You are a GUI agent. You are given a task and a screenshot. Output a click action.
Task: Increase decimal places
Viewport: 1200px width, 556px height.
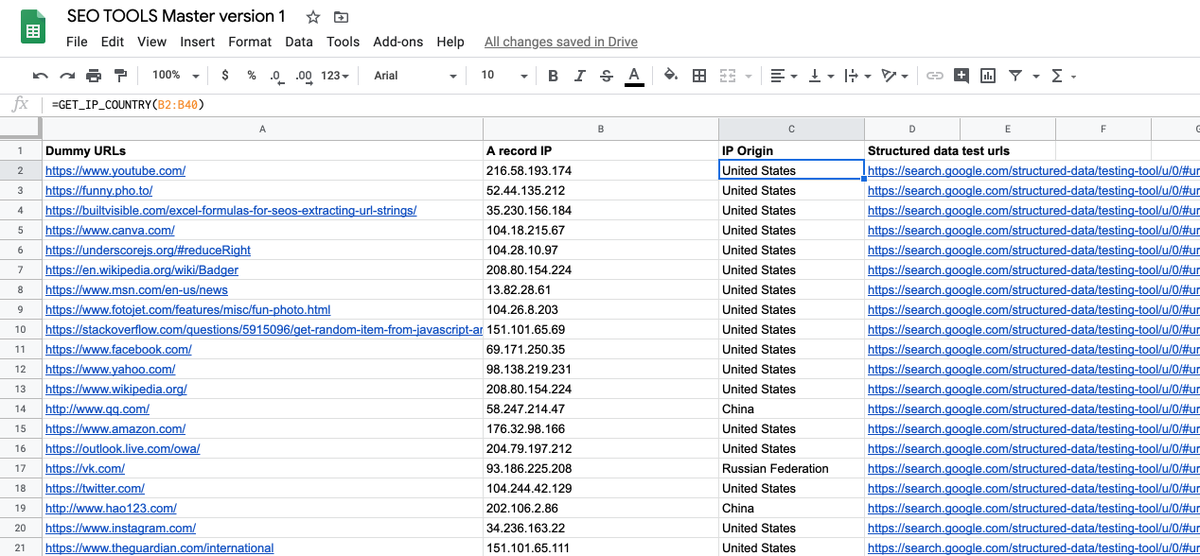[x=304, y=75]
